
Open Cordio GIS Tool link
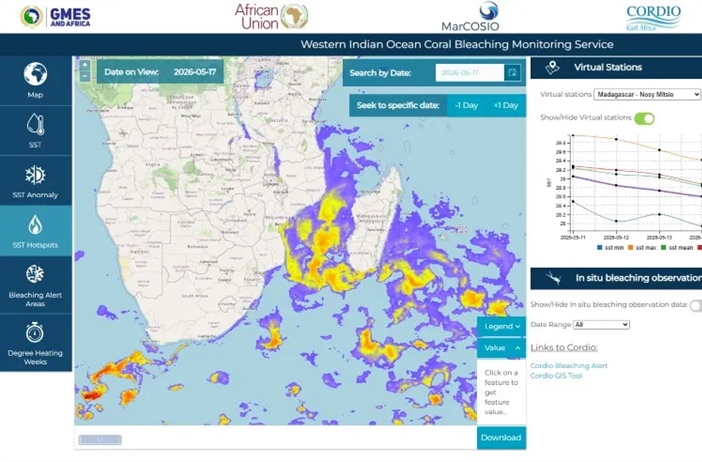pos(556,376)
